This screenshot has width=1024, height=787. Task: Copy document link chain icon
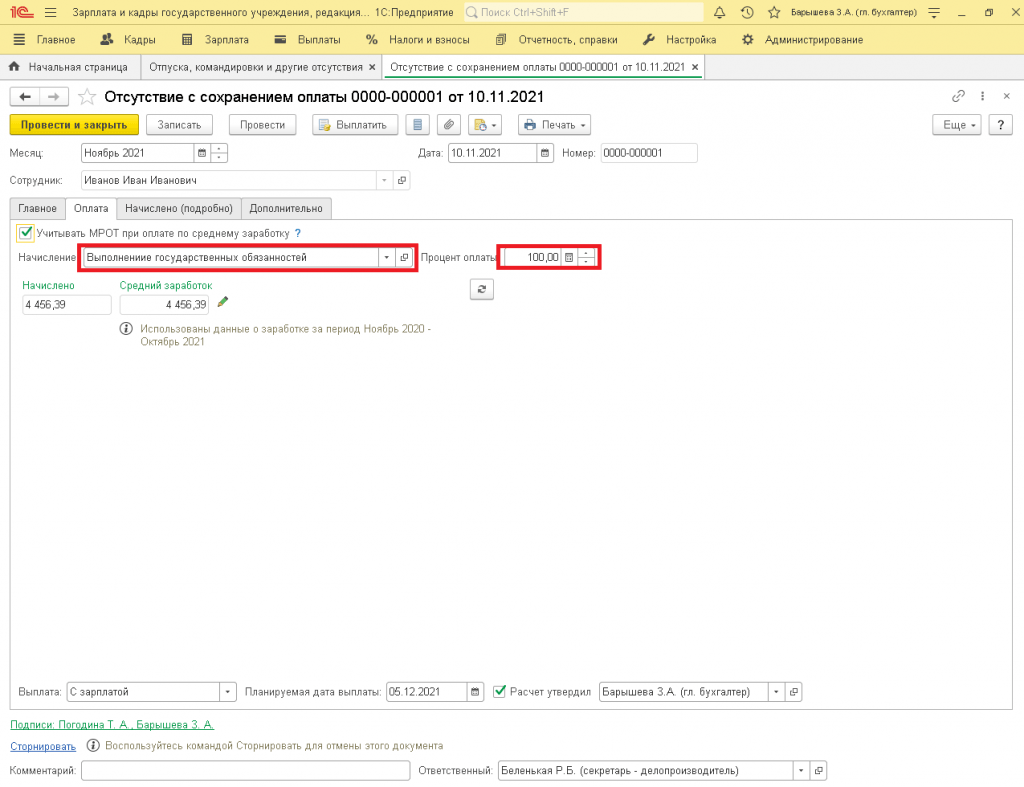958,96
